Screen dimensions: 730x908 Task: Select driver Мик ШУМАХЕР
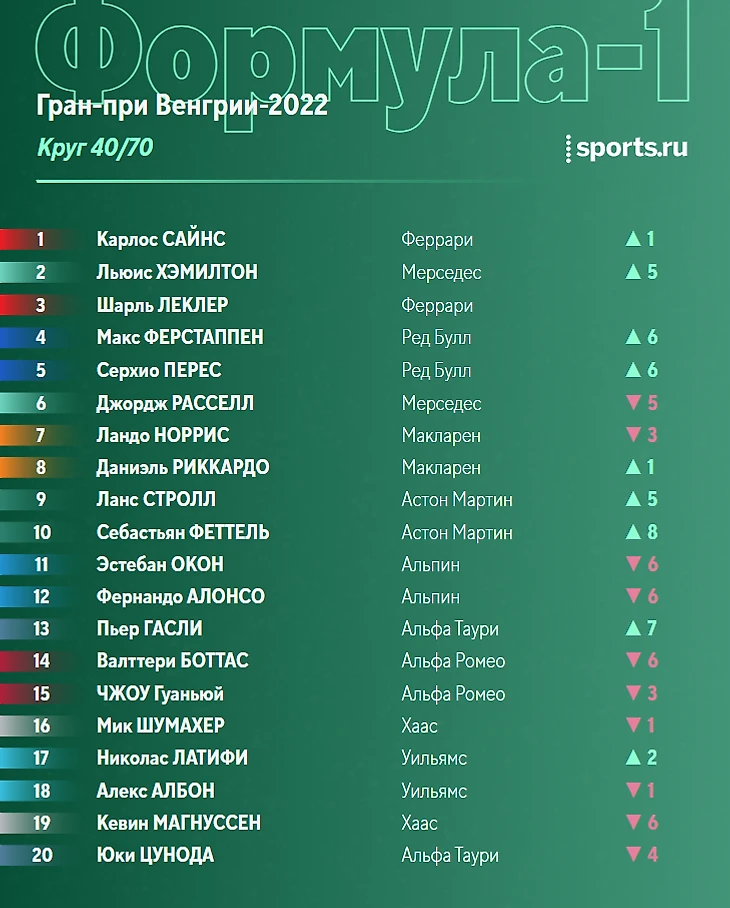click(160, 726)
